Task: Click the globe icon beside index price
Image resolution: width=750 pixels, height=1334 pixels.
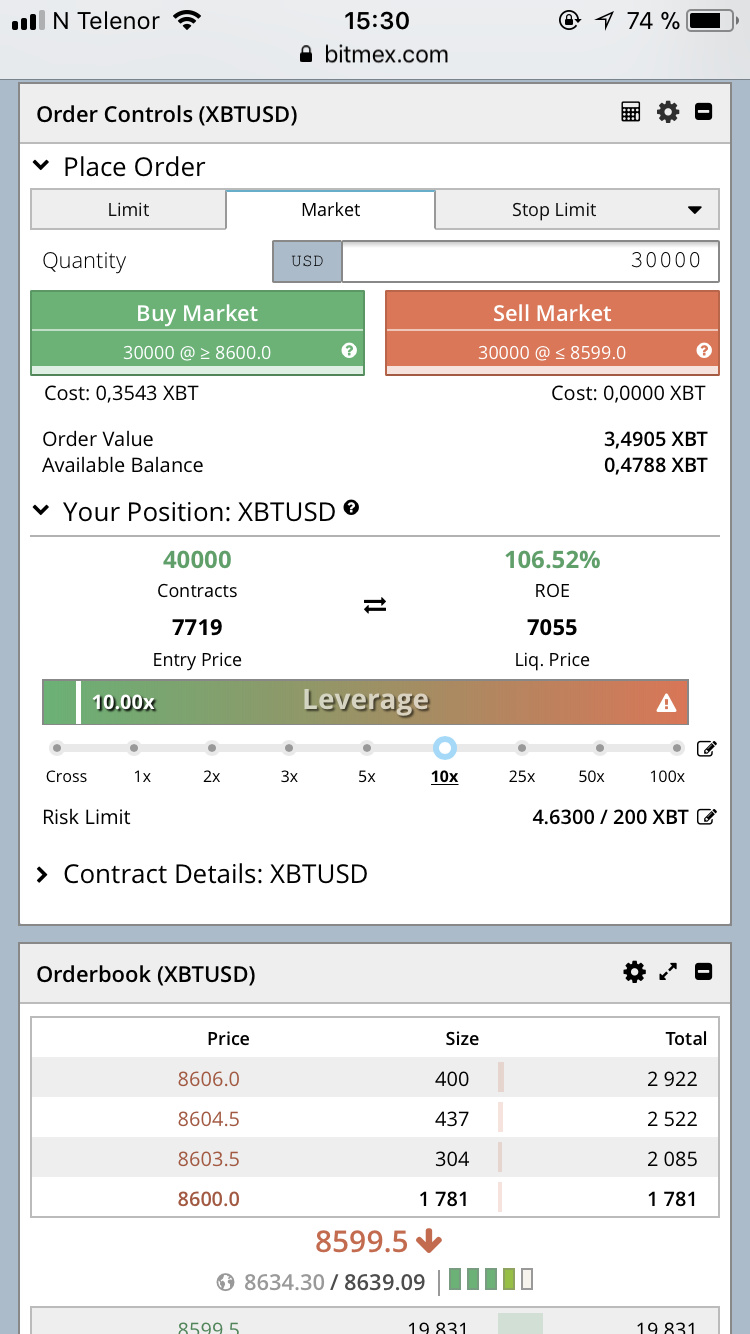Action: 225,1282
